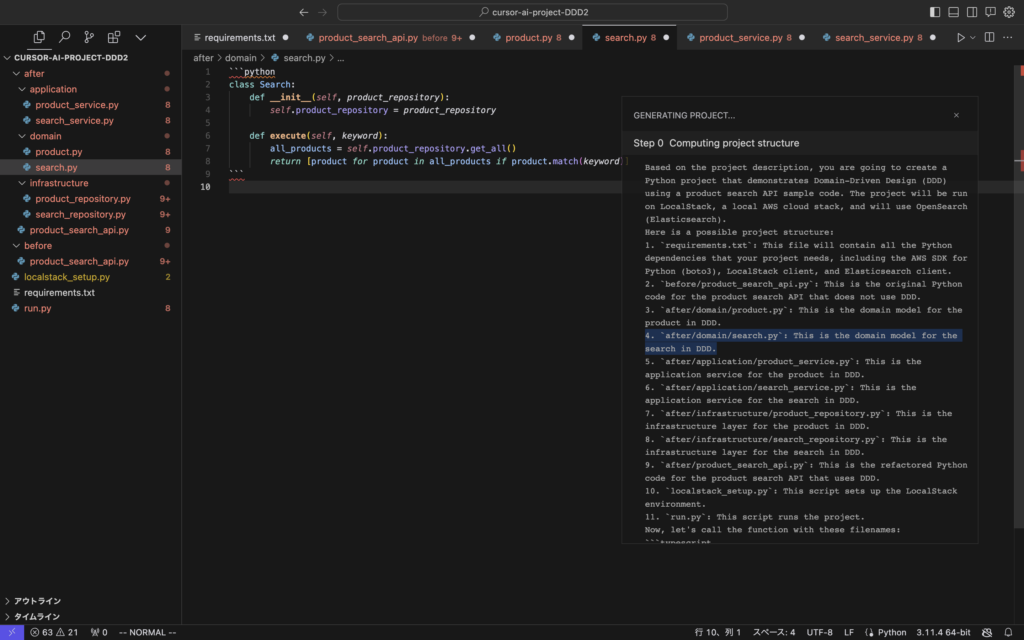Image resolution: width=1024 pixels, height=640 pixels.
Task: Open settings with the gear icon
Action: 1009,12
